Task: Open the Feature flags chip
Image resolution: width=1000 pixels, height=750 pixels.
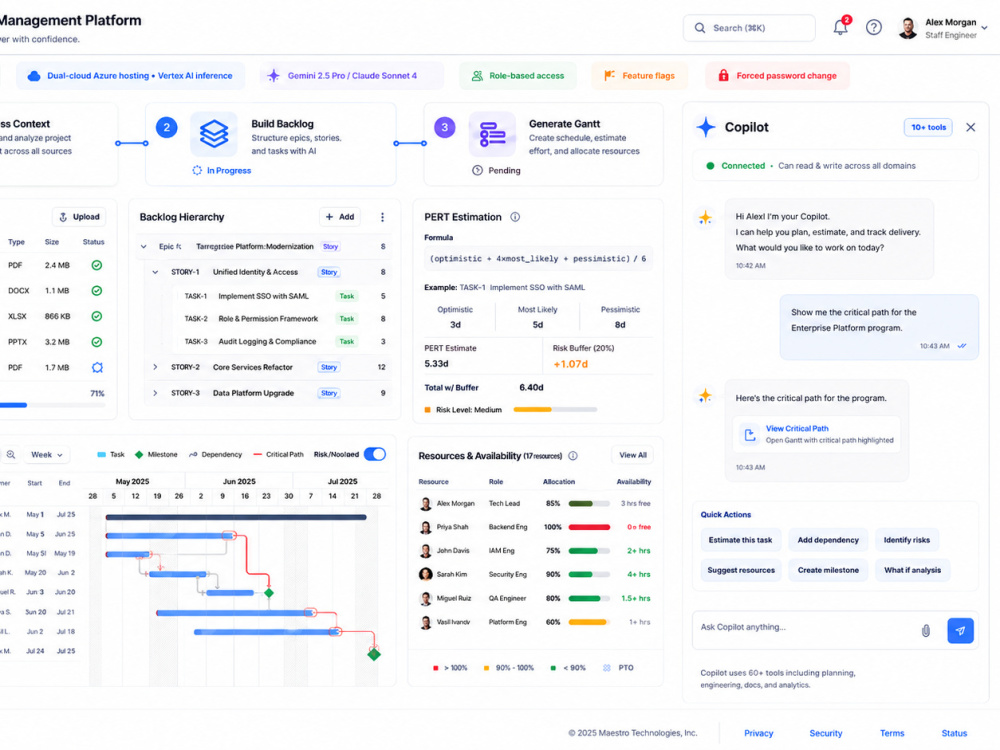Action: (x=640, y=76)
